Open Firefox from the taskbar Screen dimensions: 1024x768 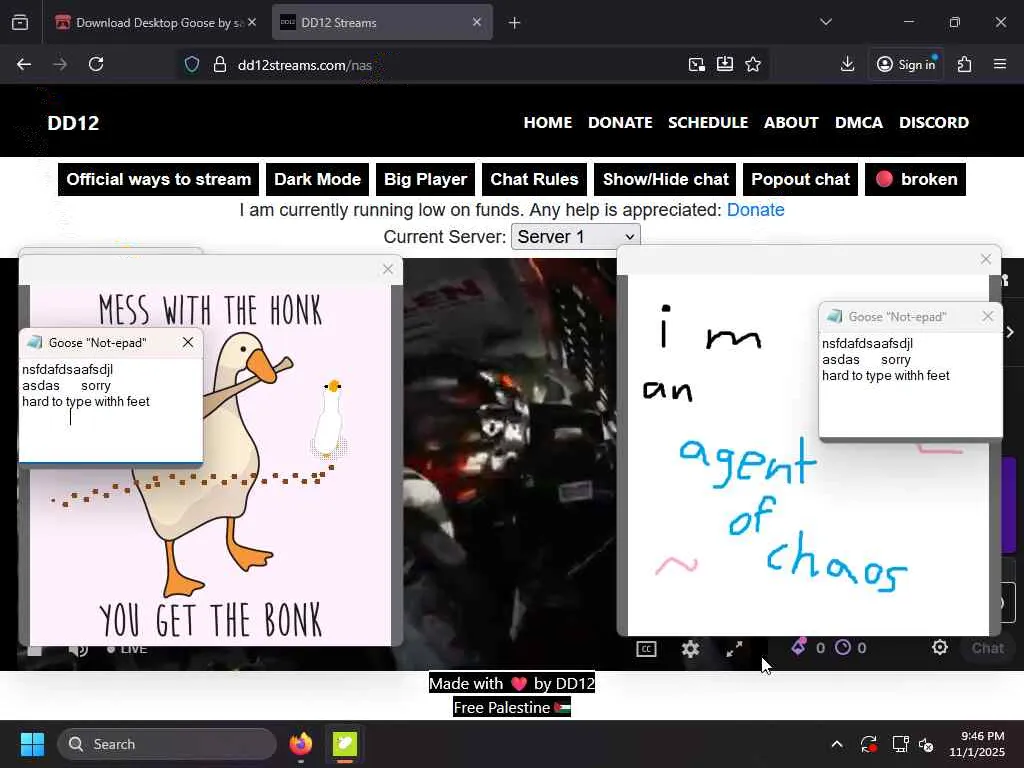pos(301,744)
